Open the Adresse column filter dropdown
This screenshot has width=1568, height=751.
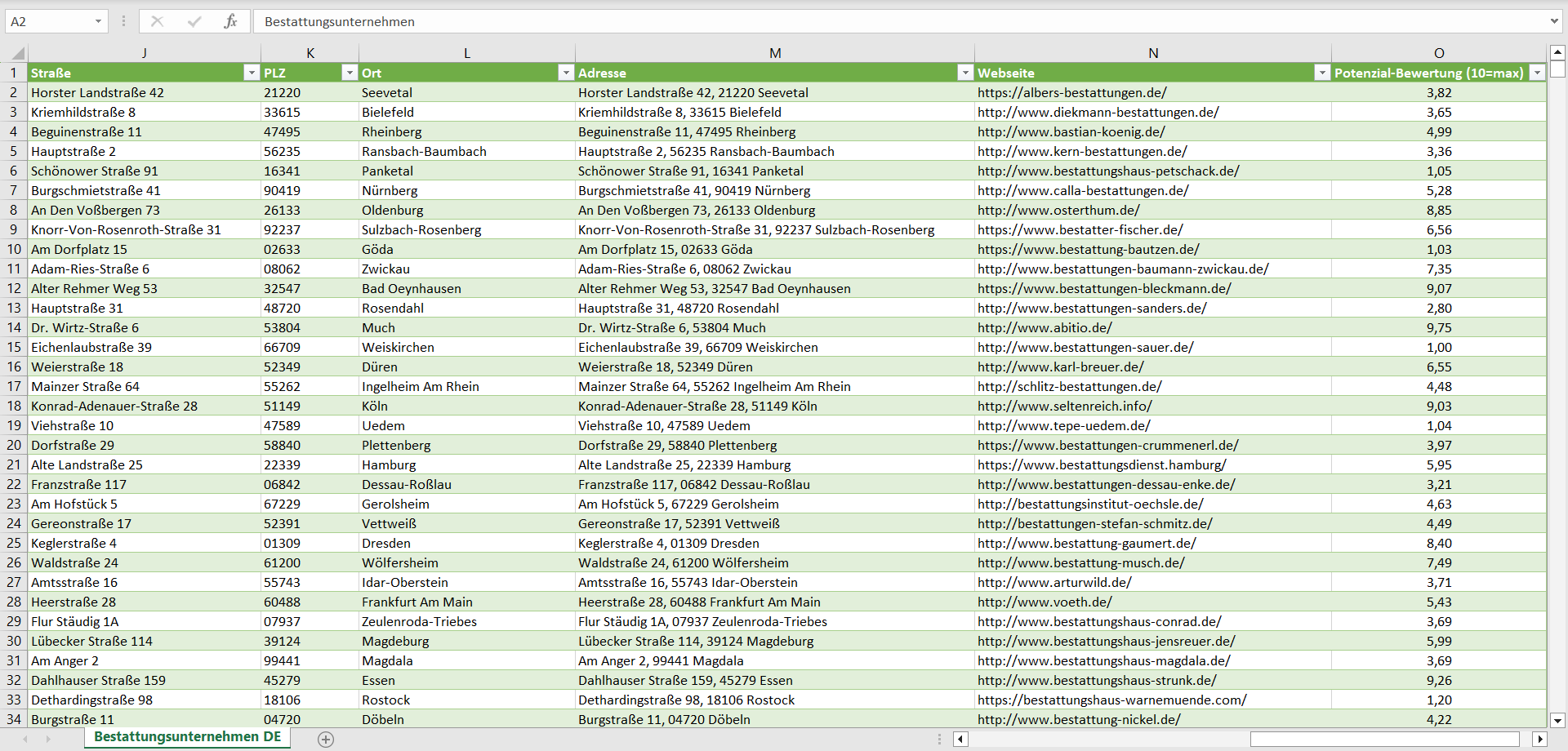point(965,73)
